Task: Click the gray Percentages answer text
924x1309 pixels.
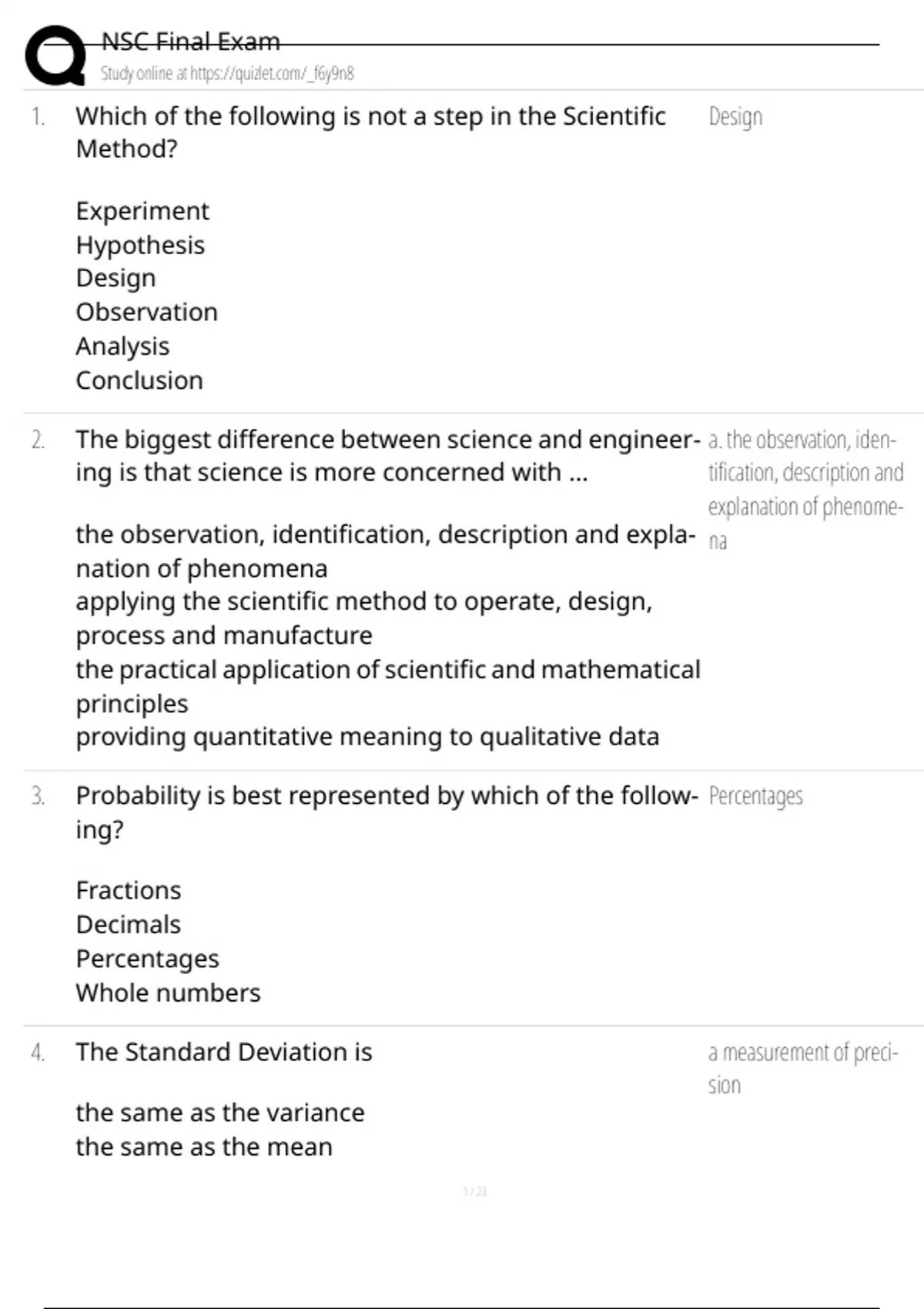Action: pos(755,796)
